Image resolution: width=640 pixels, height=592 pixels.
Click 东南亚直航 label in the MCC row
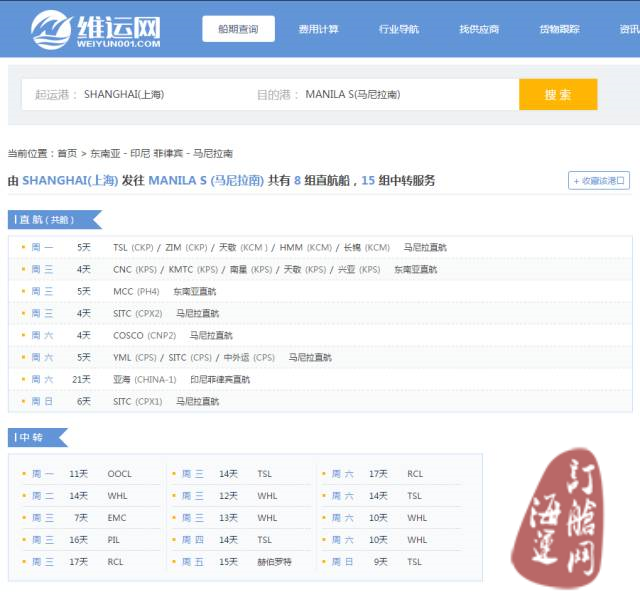[195, 292]
